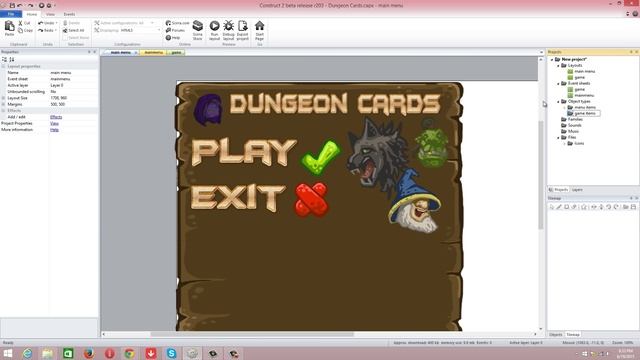Open the Exporting HTML5 dropdown

pos(159,31)
